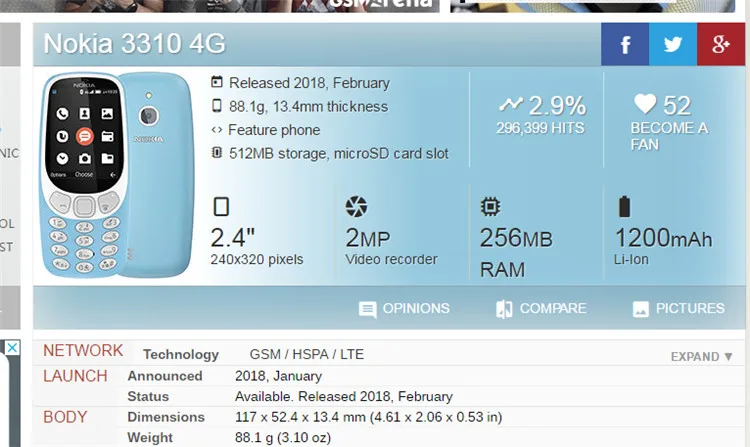Viewport: 750px width, 447px height.
Task: Click the 512MB storage, microSD card slot text
Action: tap(339, 153)
